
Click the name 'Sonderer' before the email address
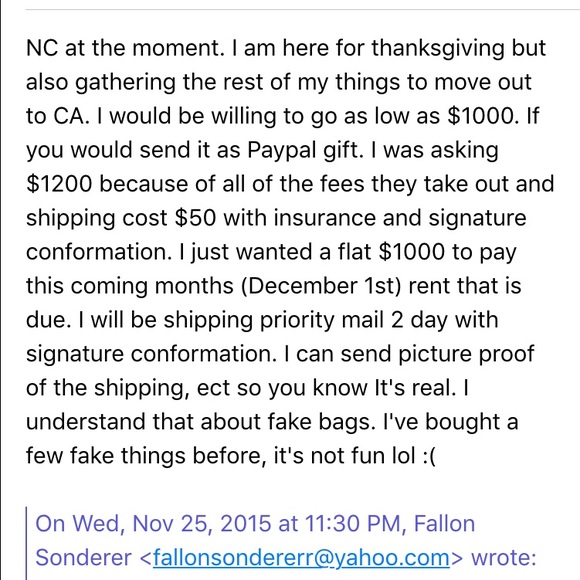84,558
